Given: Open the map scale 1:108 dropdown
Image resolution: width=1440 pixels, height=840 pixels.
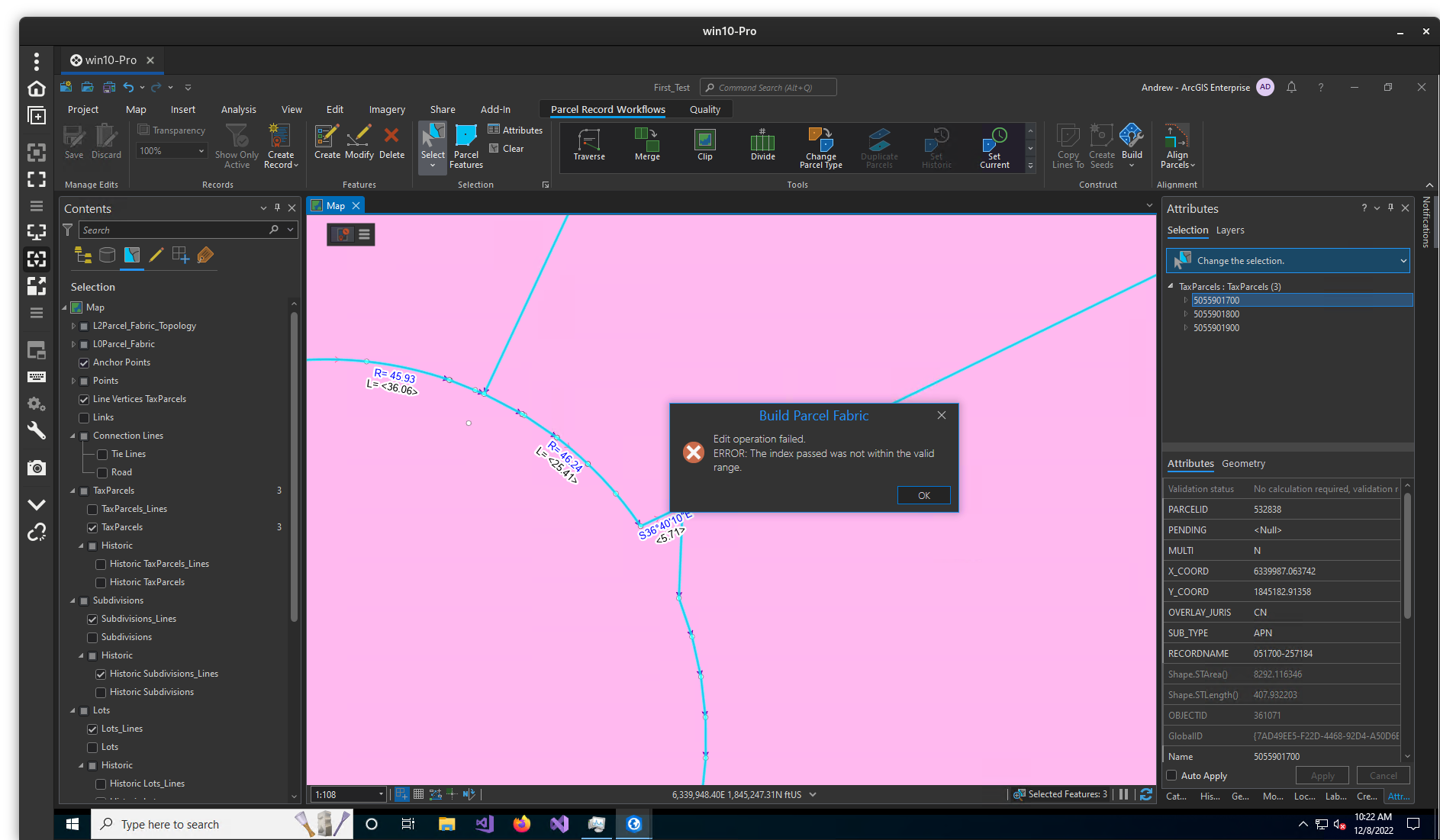Looking at the screenshot, I should tap(381, 794).
